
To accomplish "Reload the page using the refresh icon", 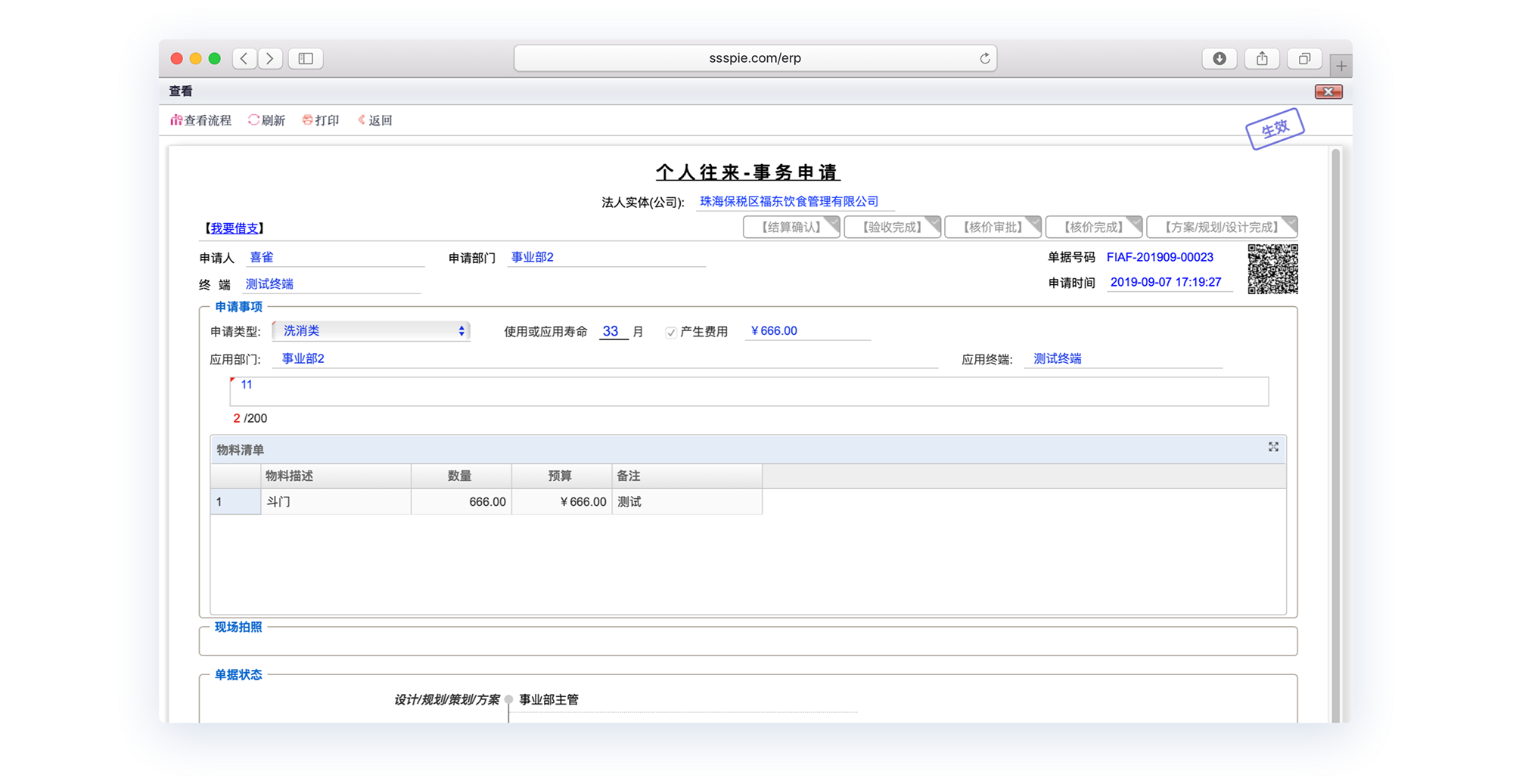I will click(x=984, y=58).
